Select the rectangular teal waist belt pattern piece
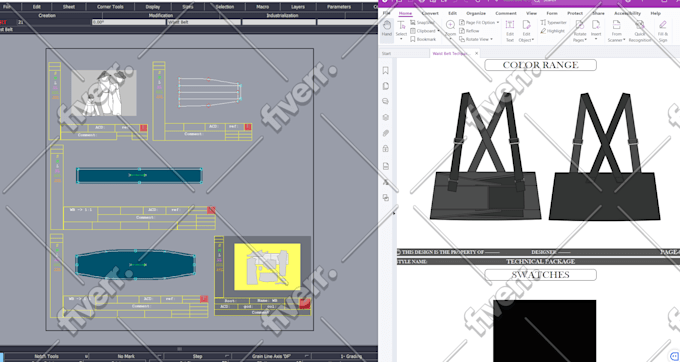Screen dimensions: 680x362 [x=140, y=176]
